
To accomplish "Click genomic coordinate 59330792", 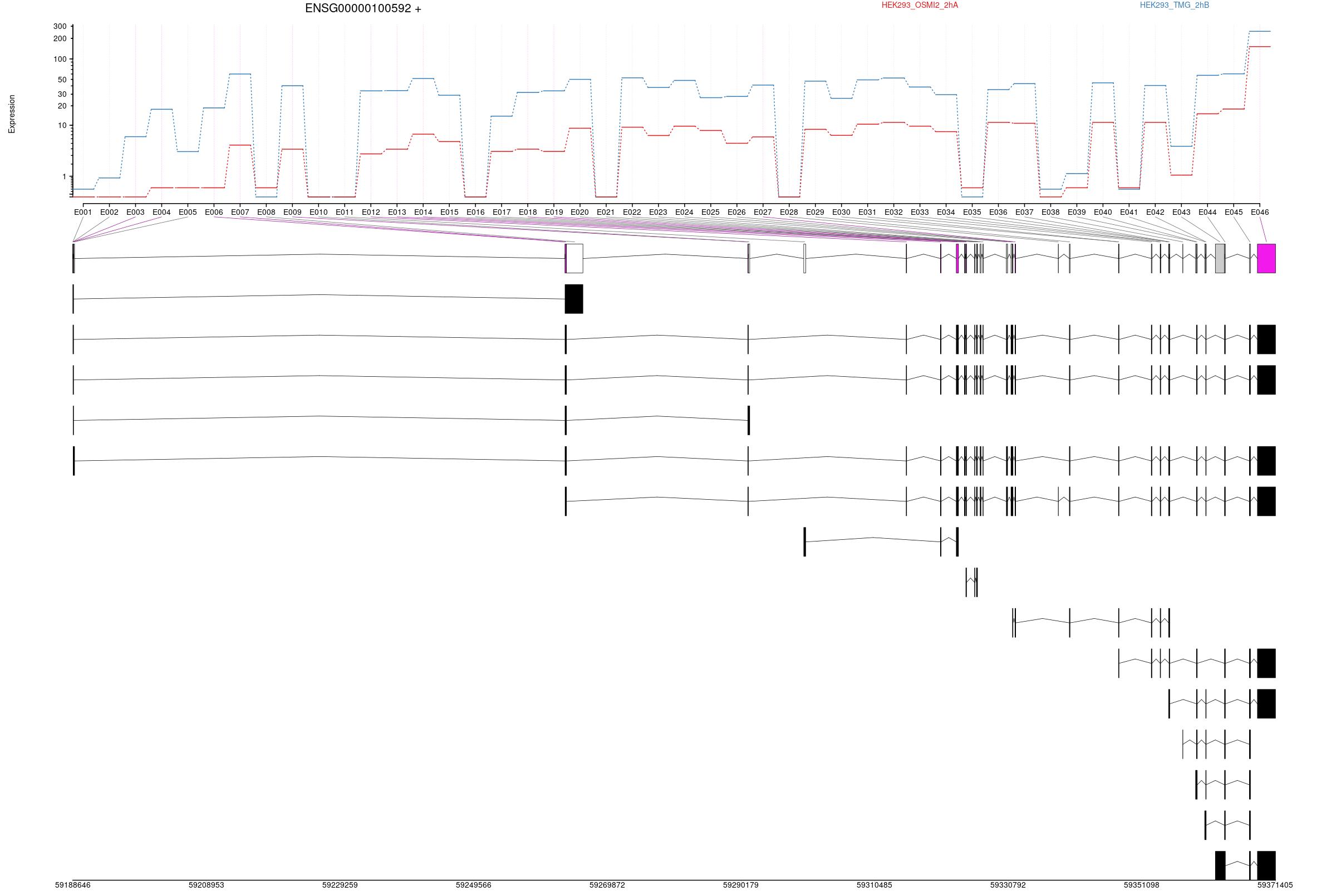I will point(1008,885).
